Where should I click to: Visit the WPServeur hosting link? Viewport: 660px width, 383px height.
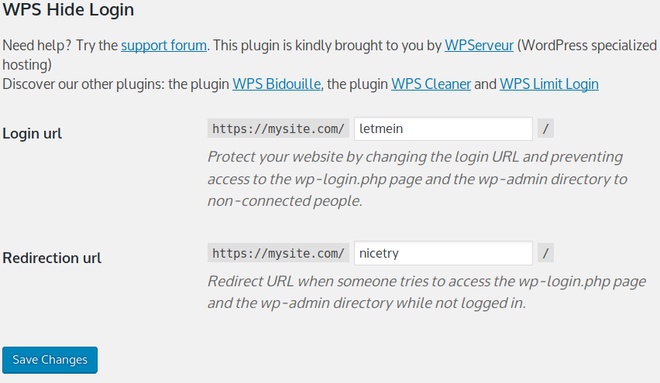point(479,45)
